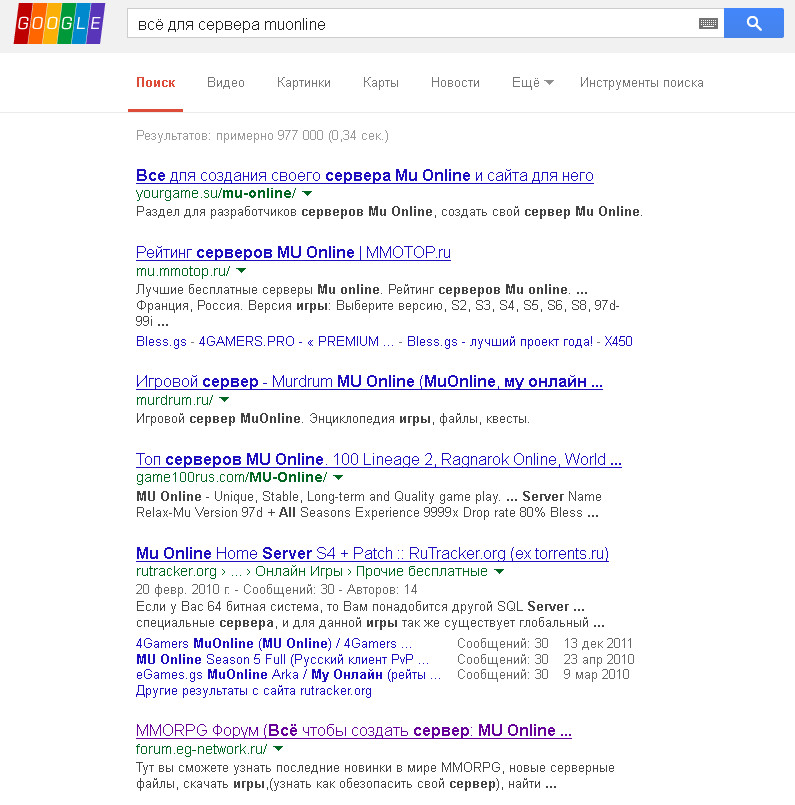Click the rainbow Google logo
Viewport: 795px width, 805px height.
pyautogui.click(x=59, y=23)
